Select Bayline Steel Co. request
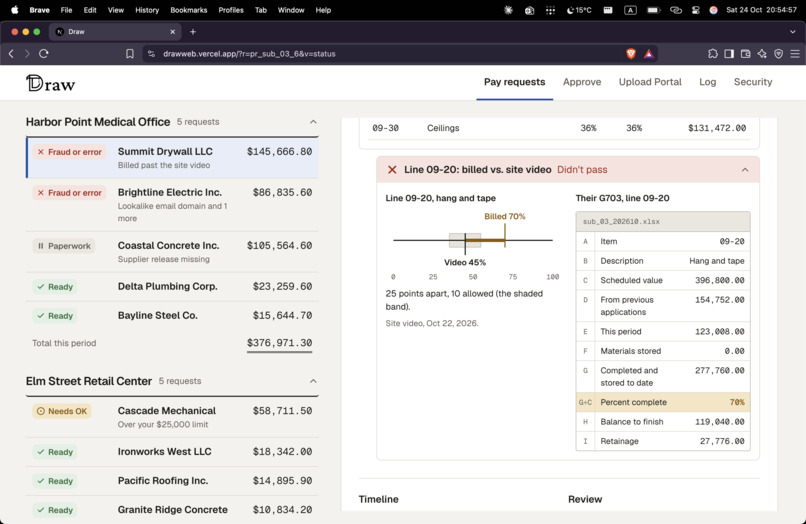The height and width of the screenshot is (524, 806). click(x=172, y=316)
